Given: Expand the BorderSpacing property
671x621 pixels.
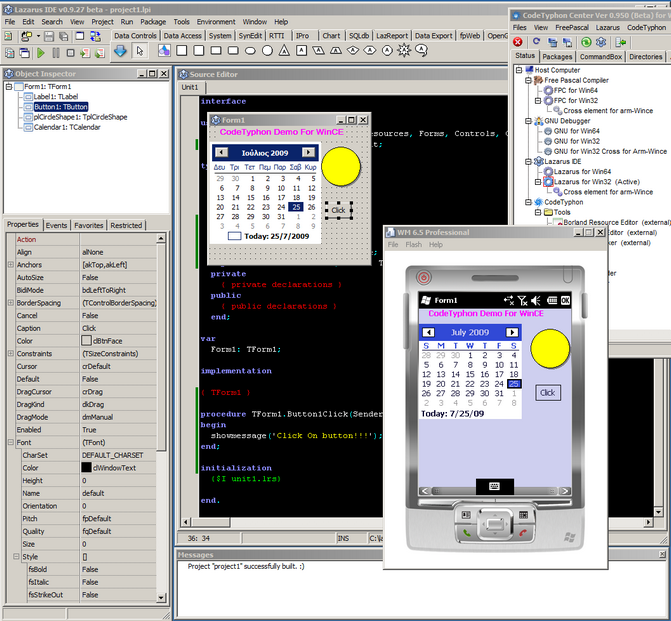Looking at the screenshot, I should (x=11, y=303).
